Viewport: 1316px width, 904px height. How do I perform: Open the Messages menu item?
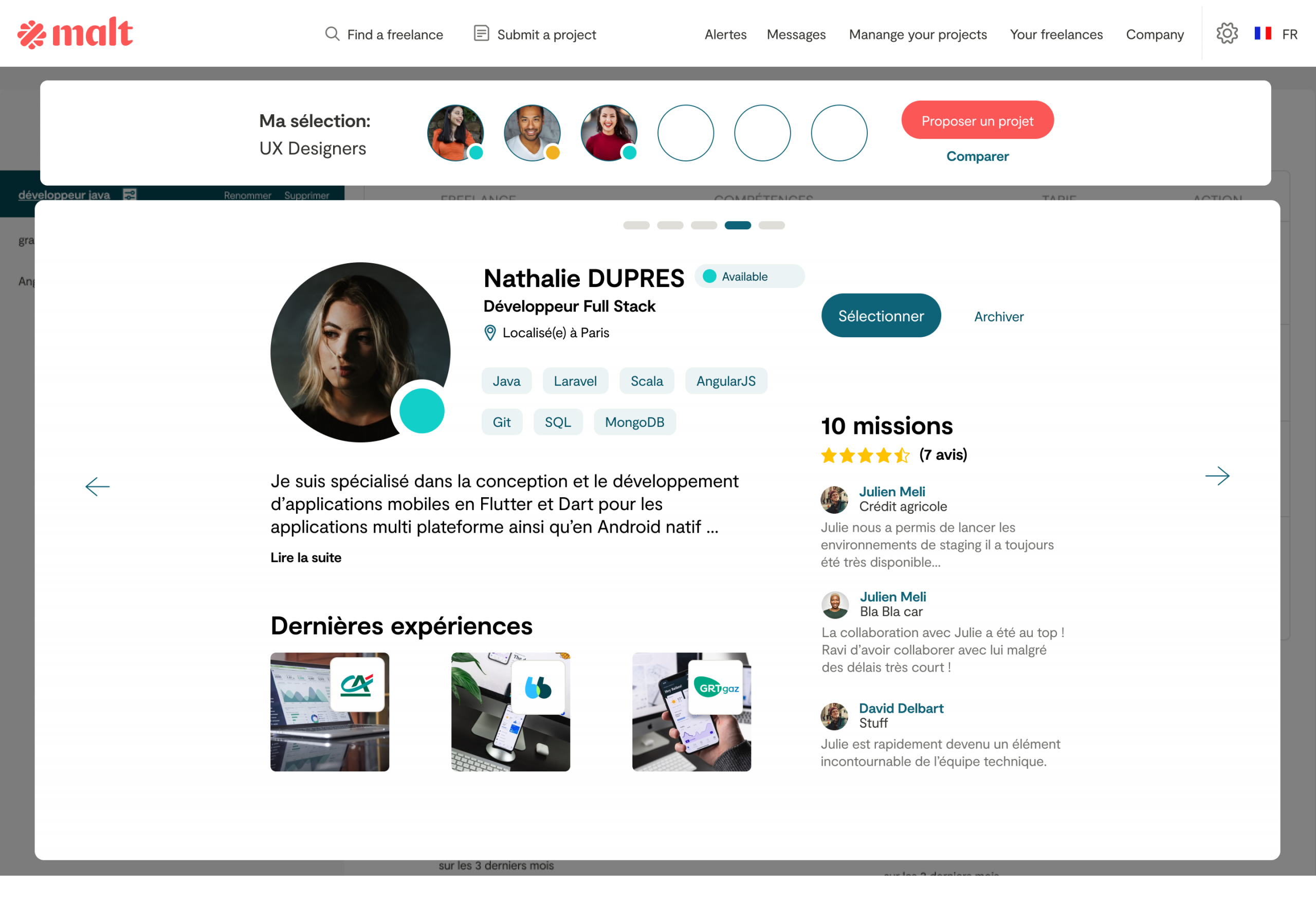(x=796, y=34)
